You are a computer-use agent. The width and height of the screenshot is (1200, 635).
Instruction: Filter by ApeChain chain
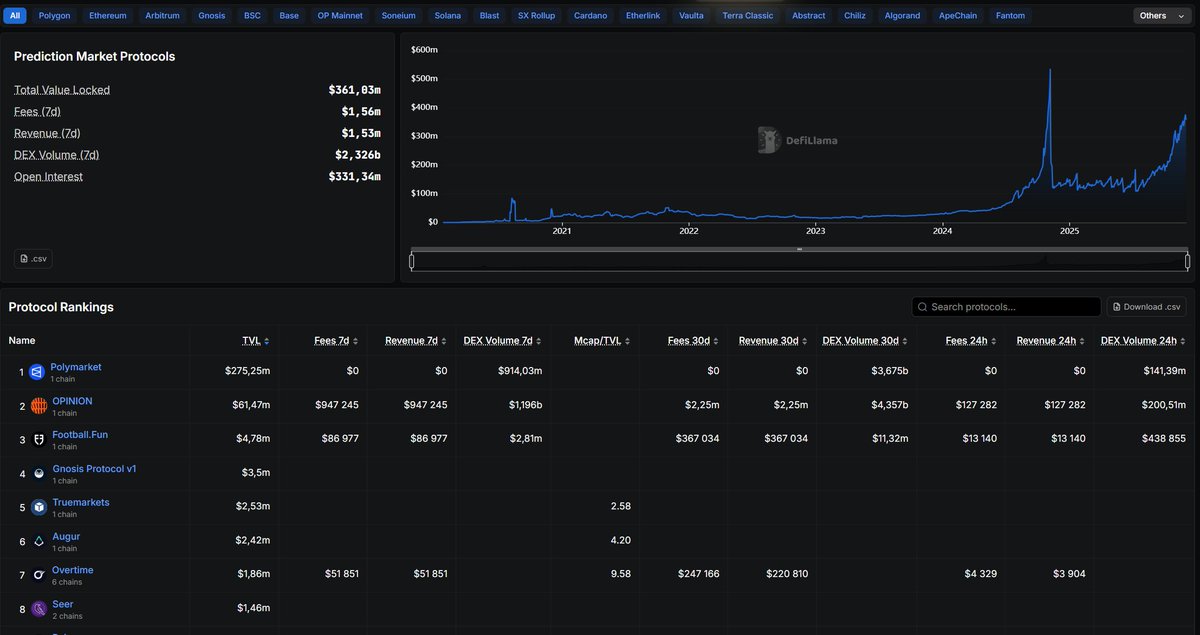tap(958, 16)
